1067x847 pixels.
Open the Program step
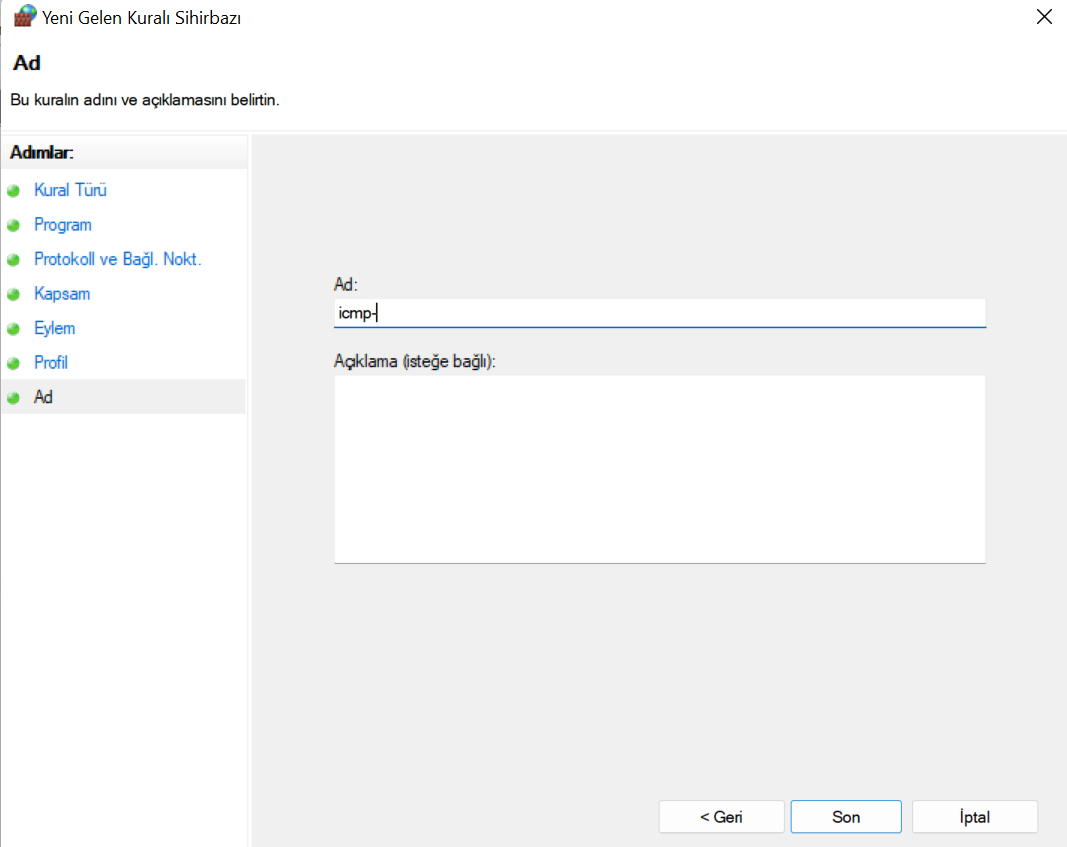click(x=62, y=225)
